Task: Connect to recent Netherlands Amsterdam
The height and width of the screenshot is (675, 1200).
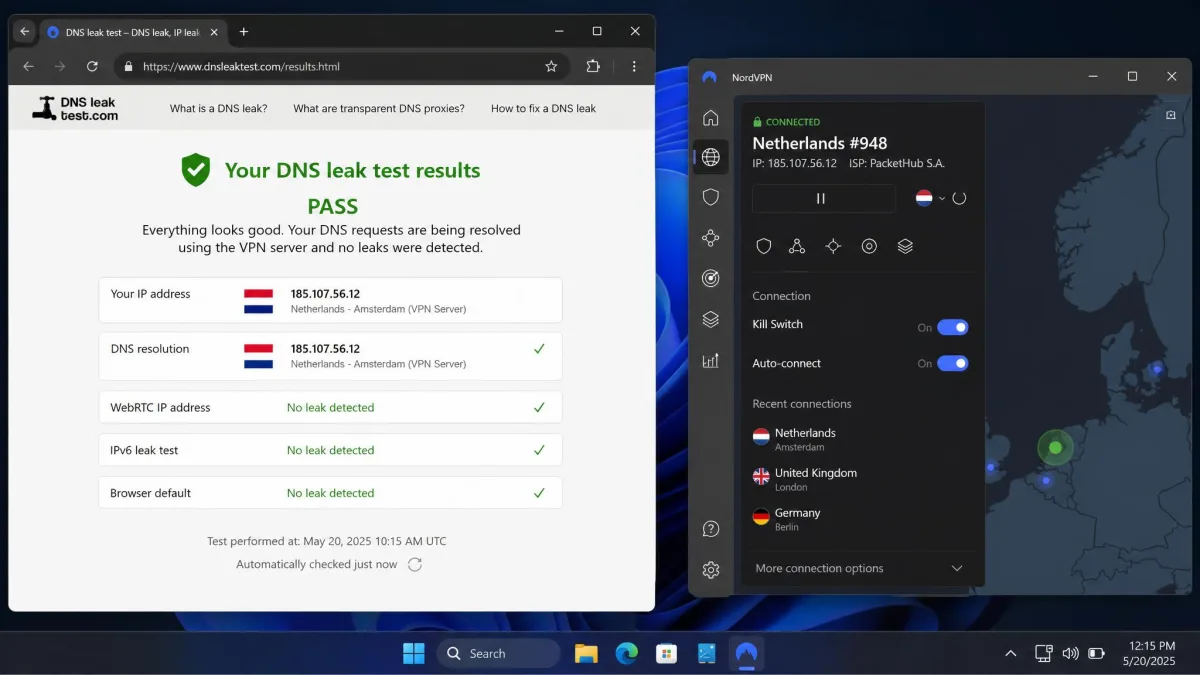Action: click(860, 439)
